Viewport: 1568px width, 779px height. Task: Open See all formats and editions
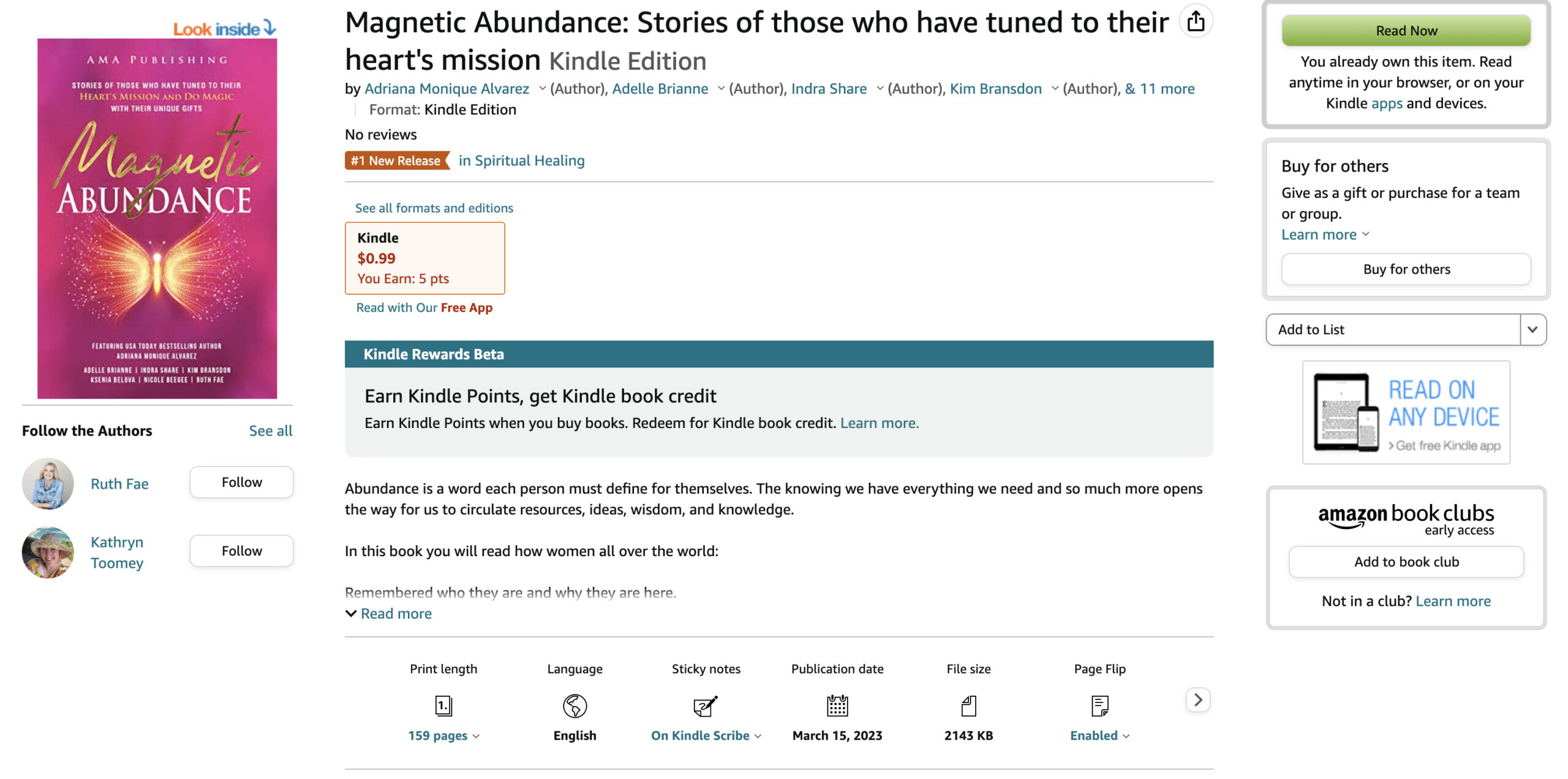coord(434,208)
